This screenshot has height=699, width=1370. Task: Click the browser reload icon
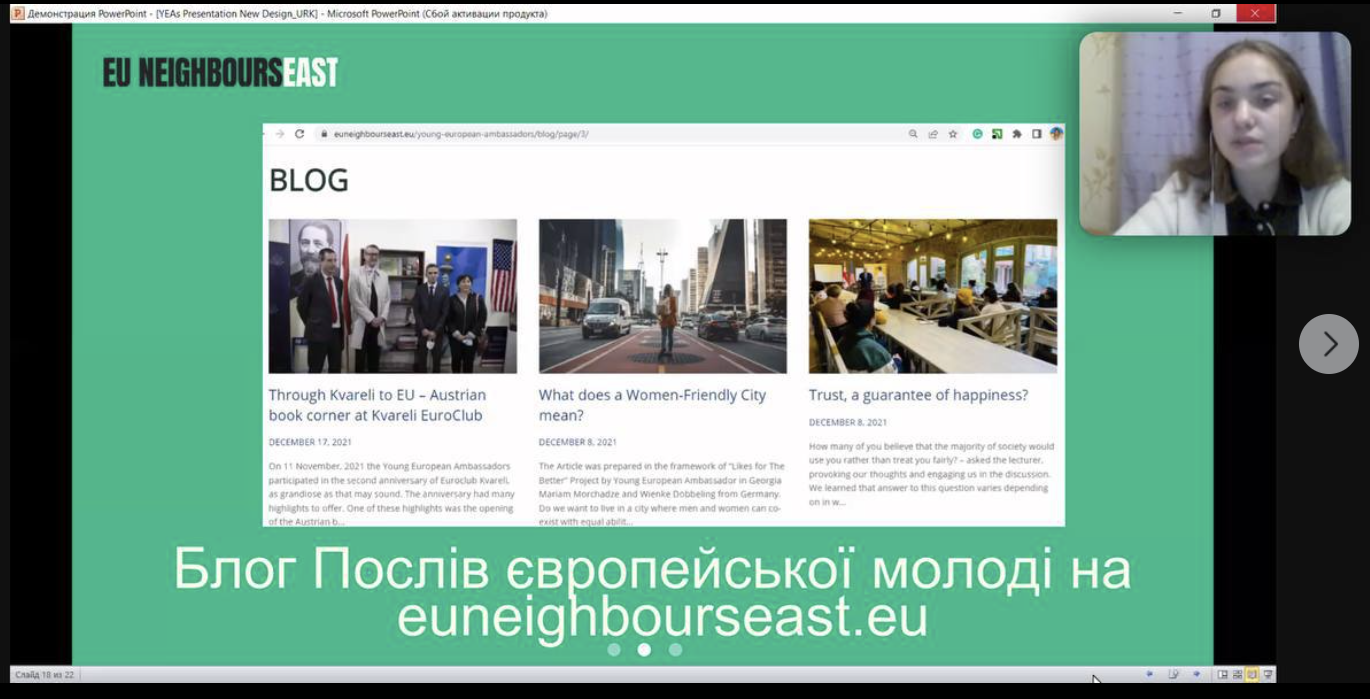pyautogui.click(x=299, y=134)
